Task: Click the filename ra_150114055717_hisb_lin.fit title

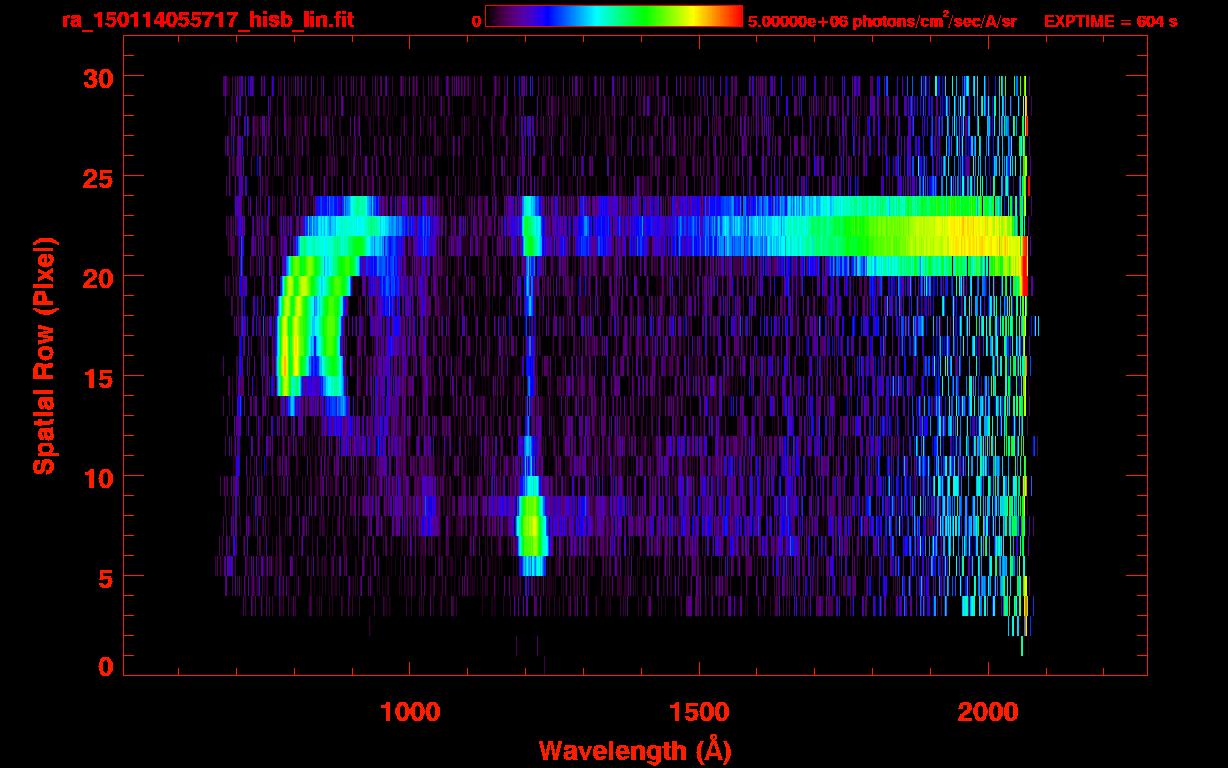Action: [206, 19]
